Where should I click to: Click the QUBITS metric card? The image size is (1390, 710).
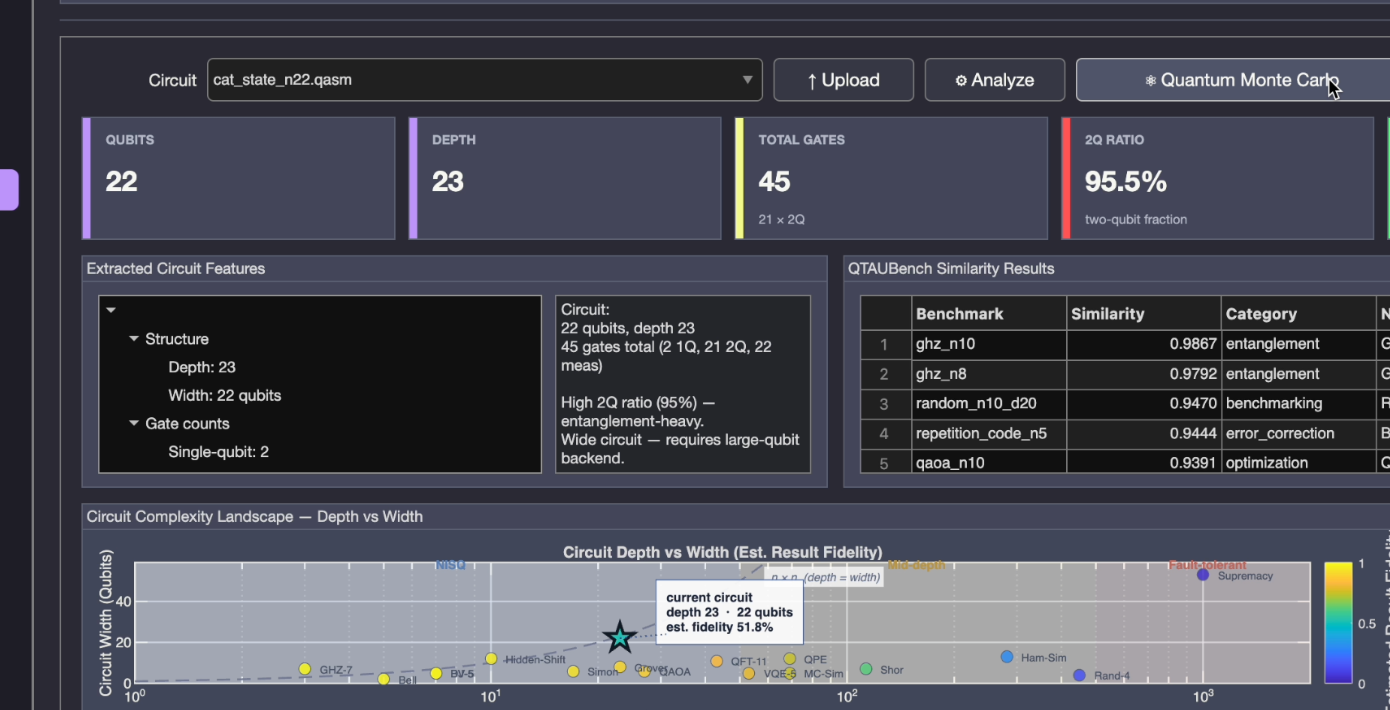[238, 178]
